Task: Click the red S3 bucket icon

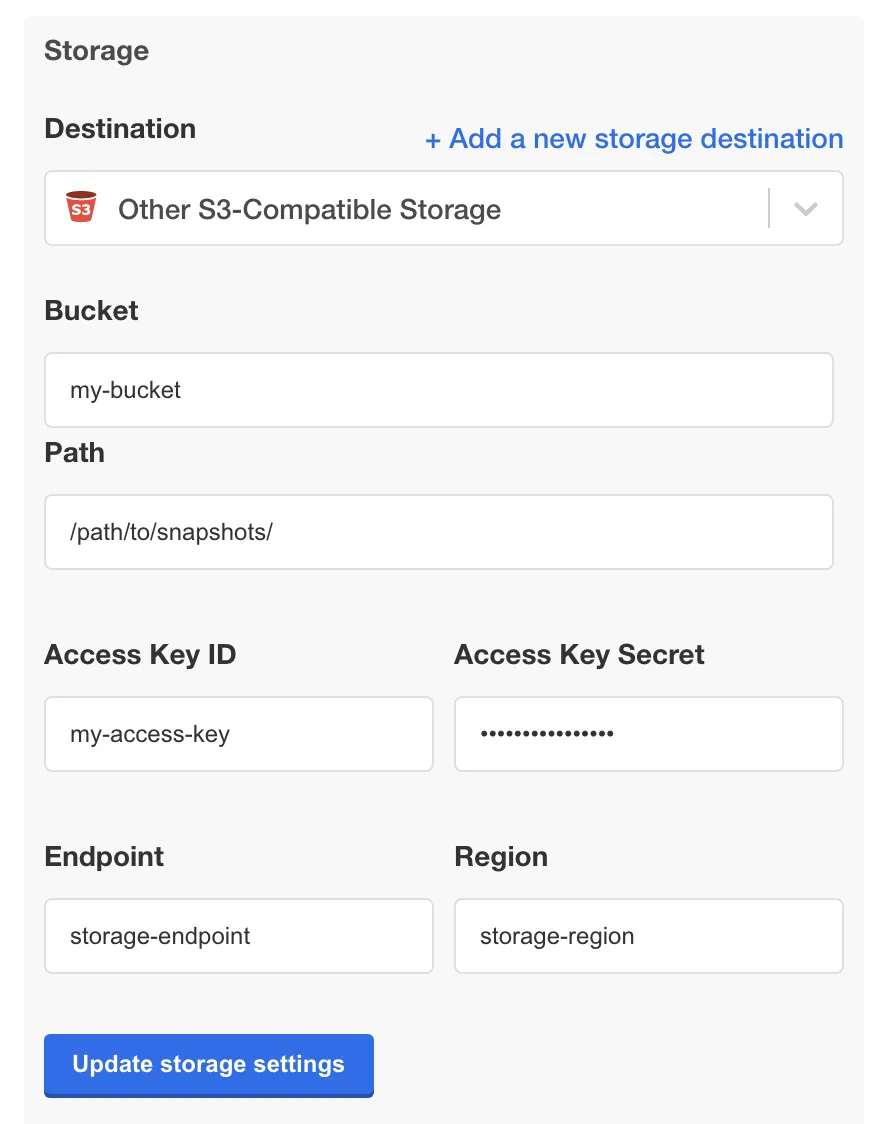Action: click(81, 207)
